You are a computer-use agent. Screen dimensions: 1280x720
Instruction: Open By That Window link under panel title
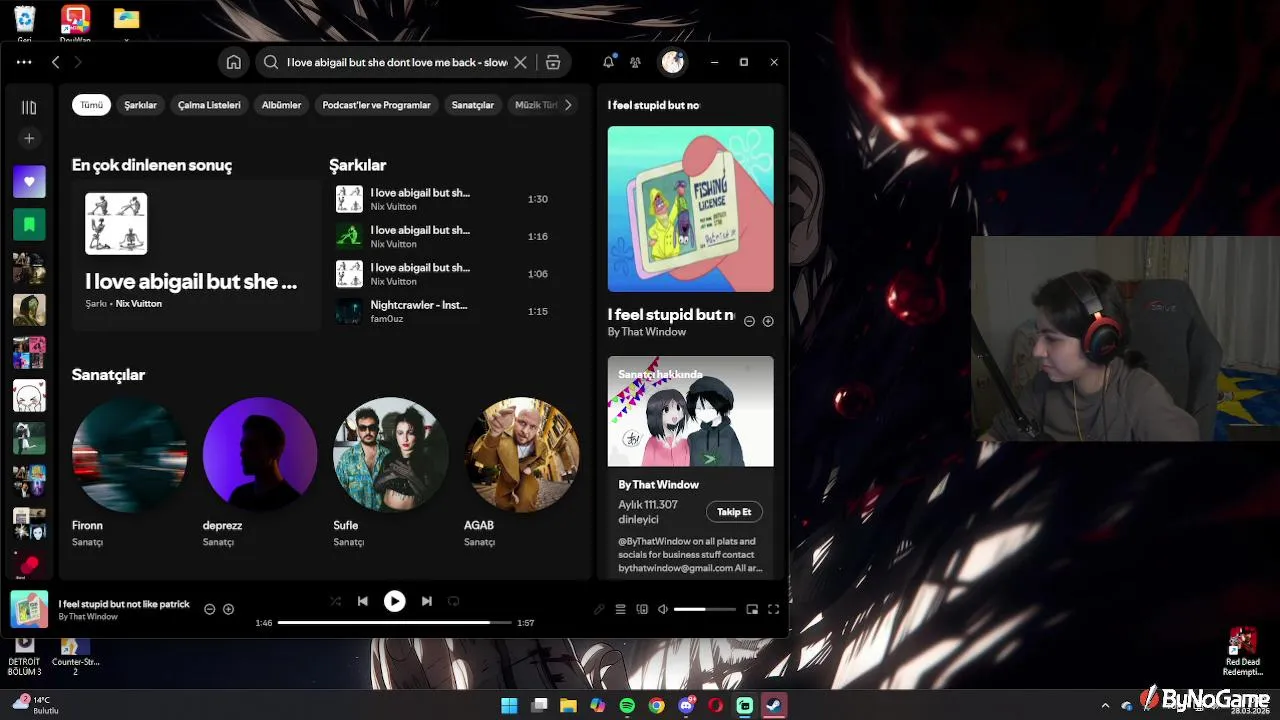pyautogui.click(x=647, y=332)
